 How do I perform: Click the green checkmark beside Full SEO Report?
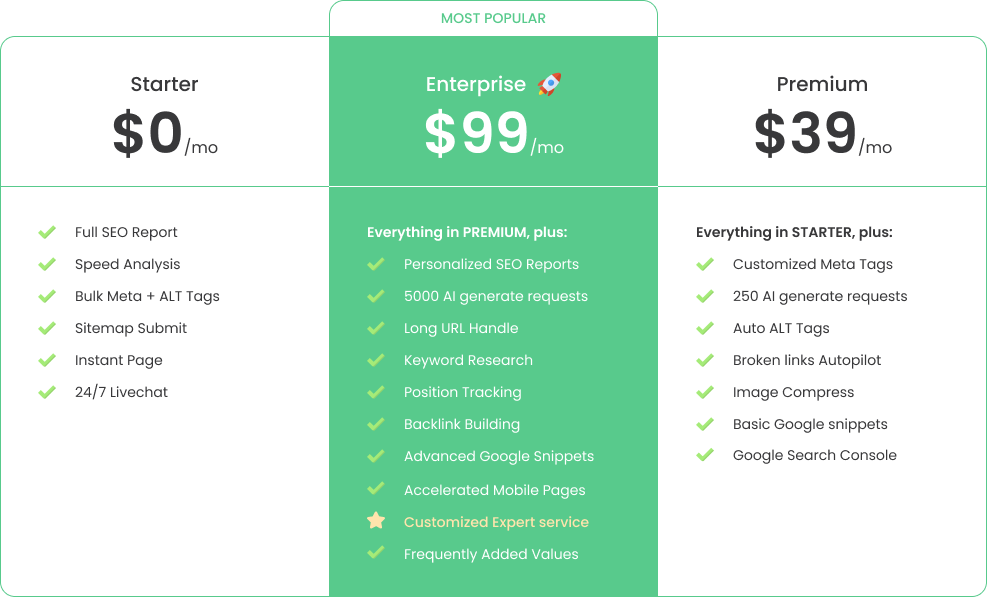point(46,232)
